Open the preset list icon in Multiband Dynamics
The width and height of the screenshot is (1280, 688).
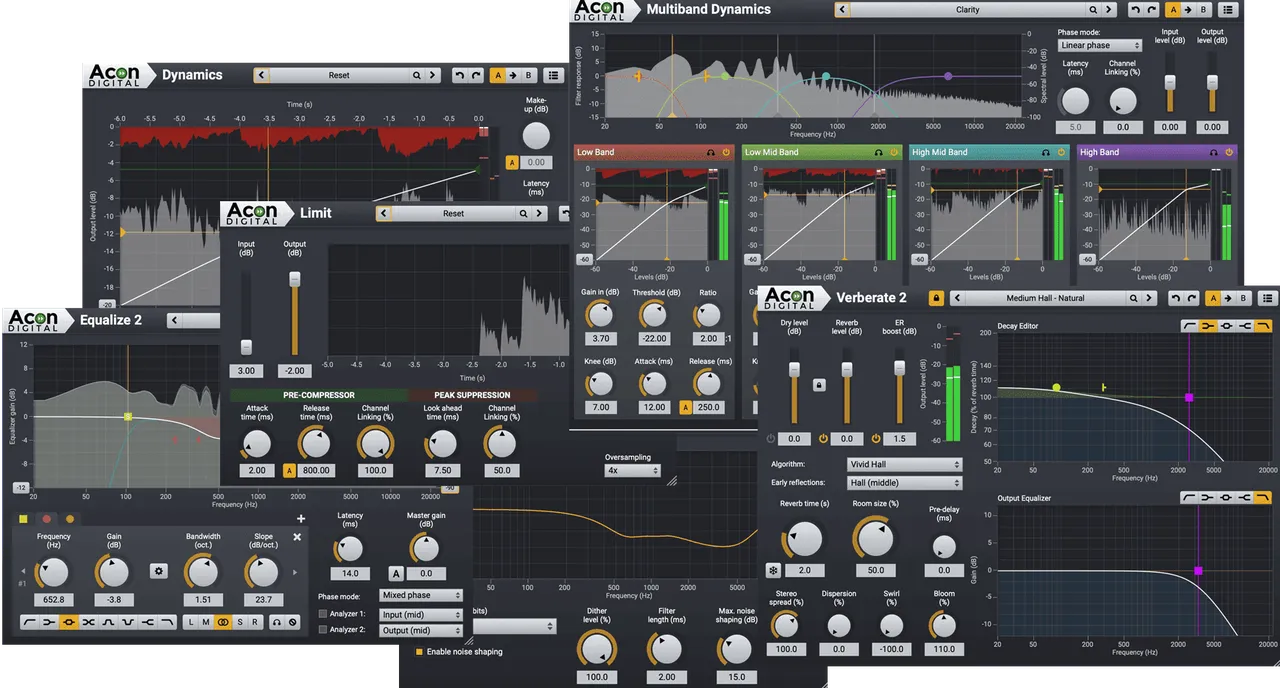[x=1229, y=9]
